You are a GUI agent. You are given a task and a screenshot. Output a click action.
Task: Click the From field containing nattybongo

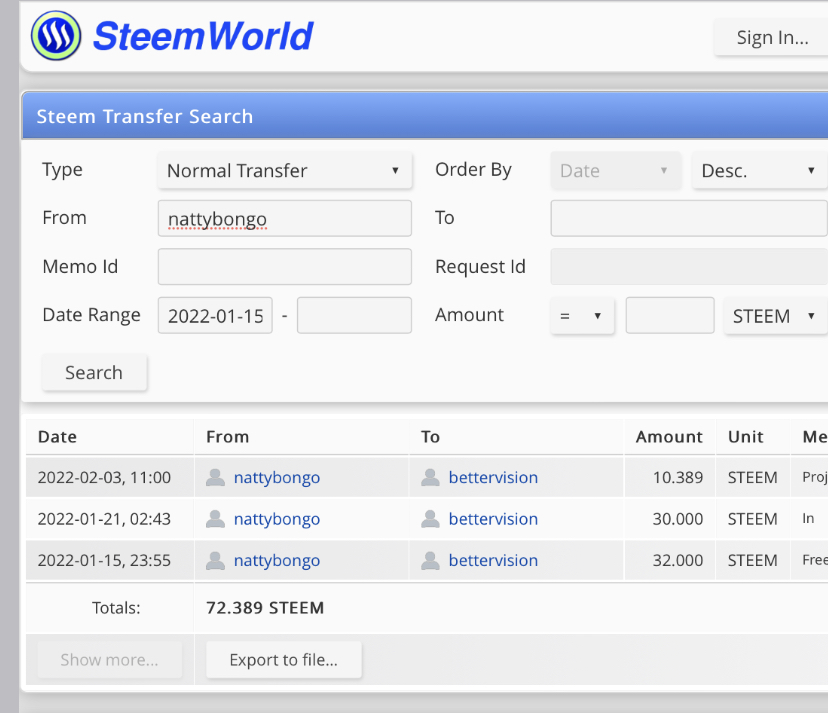285,218
